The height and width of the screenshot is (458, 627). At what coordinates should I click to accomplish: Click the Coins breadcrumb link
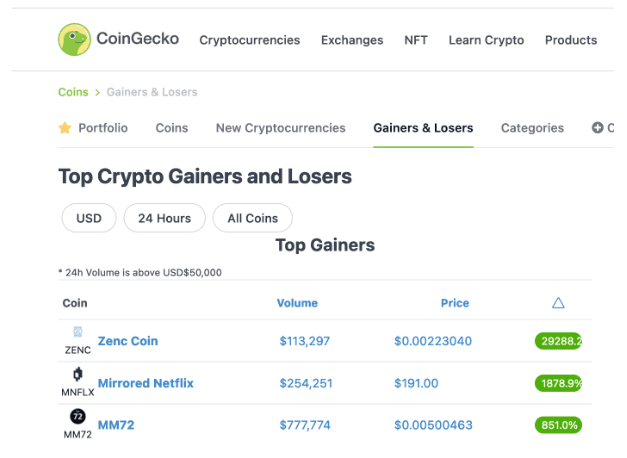(x=73, y=92)
